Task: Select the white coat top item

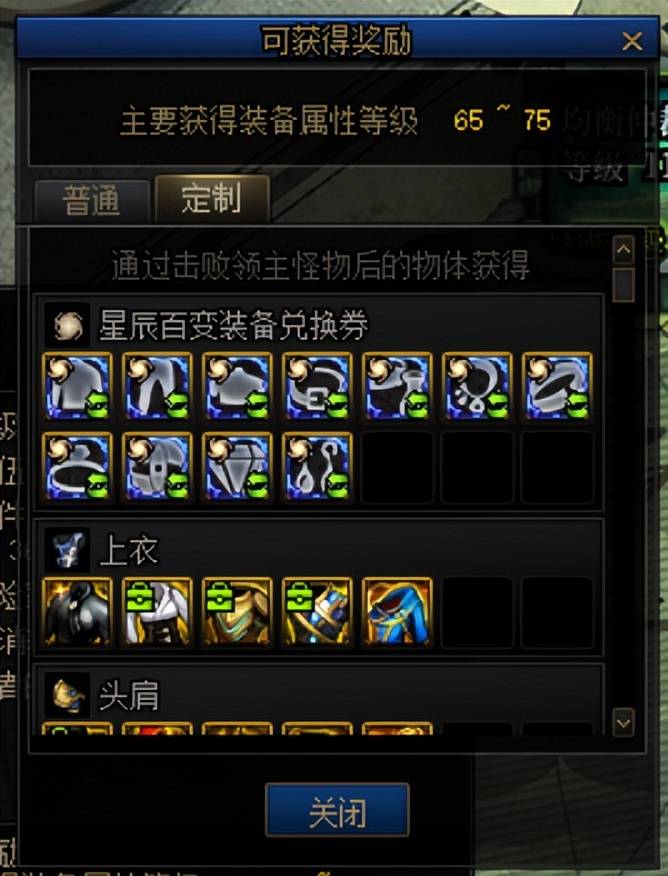Action: tap(158, 612)
